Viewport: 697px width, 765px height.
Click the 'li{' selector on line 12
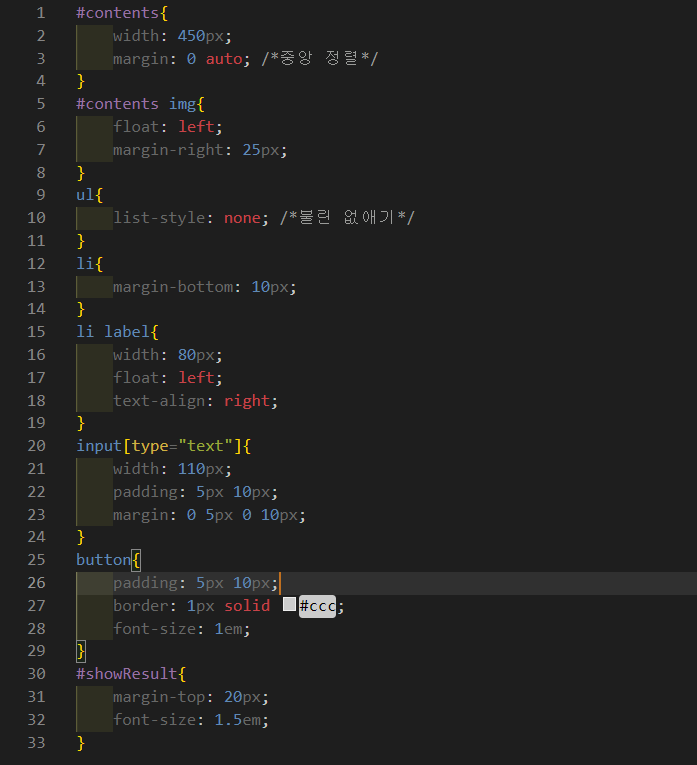pyautogui.click(x=89, y=263)
